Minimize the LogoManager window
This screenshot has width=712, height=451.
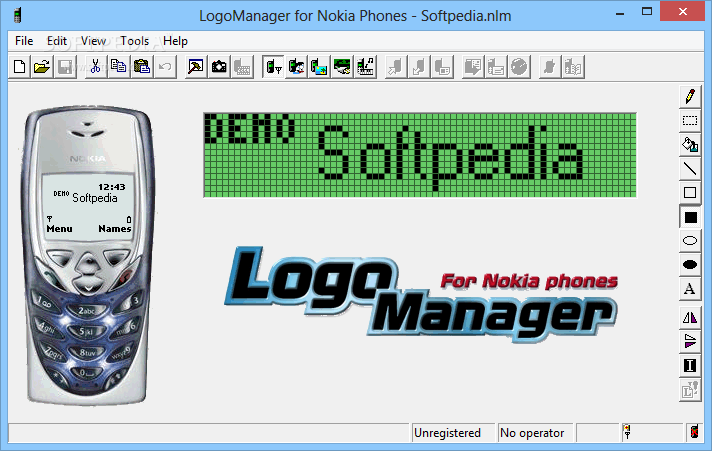(x=620, y=12)
